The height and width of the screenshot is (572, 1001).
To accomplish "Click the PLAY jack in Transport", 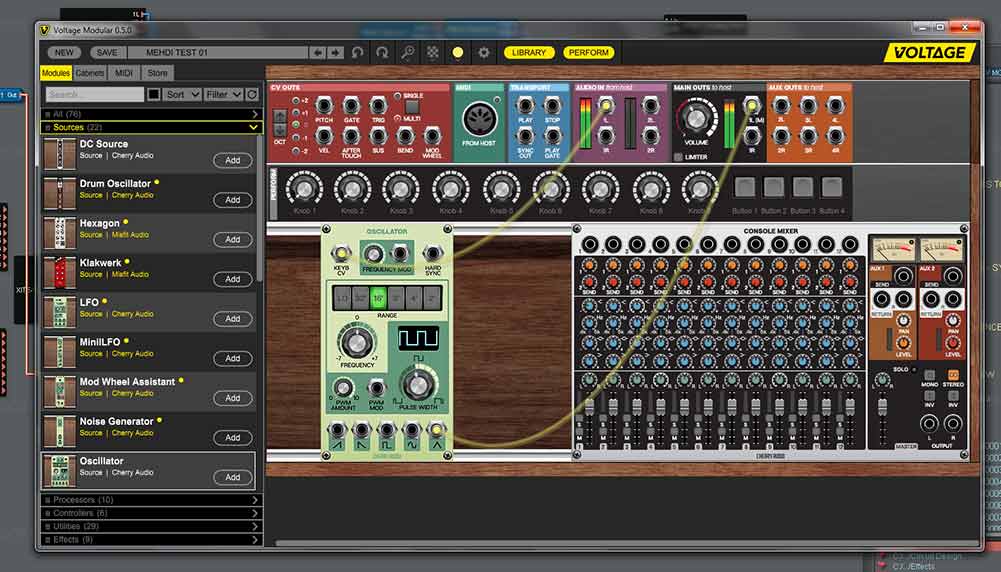I will pyautogui.click(x=525, y=105).
